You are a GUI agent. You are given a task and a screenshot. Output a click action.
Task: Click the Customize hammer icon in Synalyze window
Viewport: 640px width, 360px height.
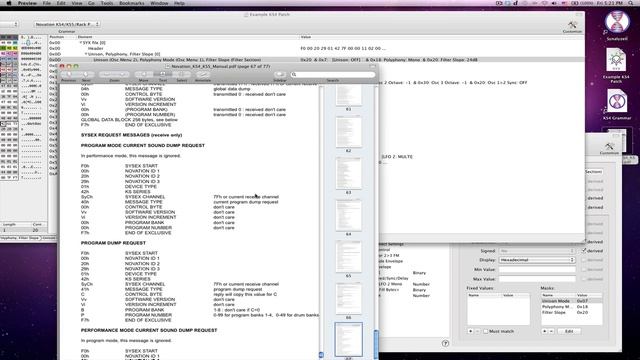coord(572,25)
